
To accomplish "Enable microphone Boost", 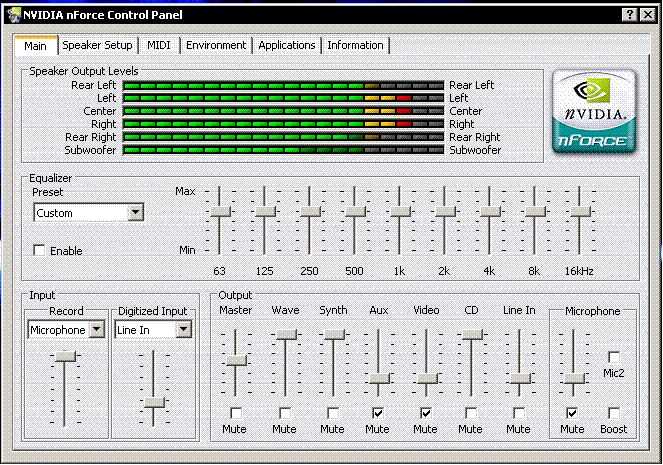I will pyautogui.click(x=614, y=413).
